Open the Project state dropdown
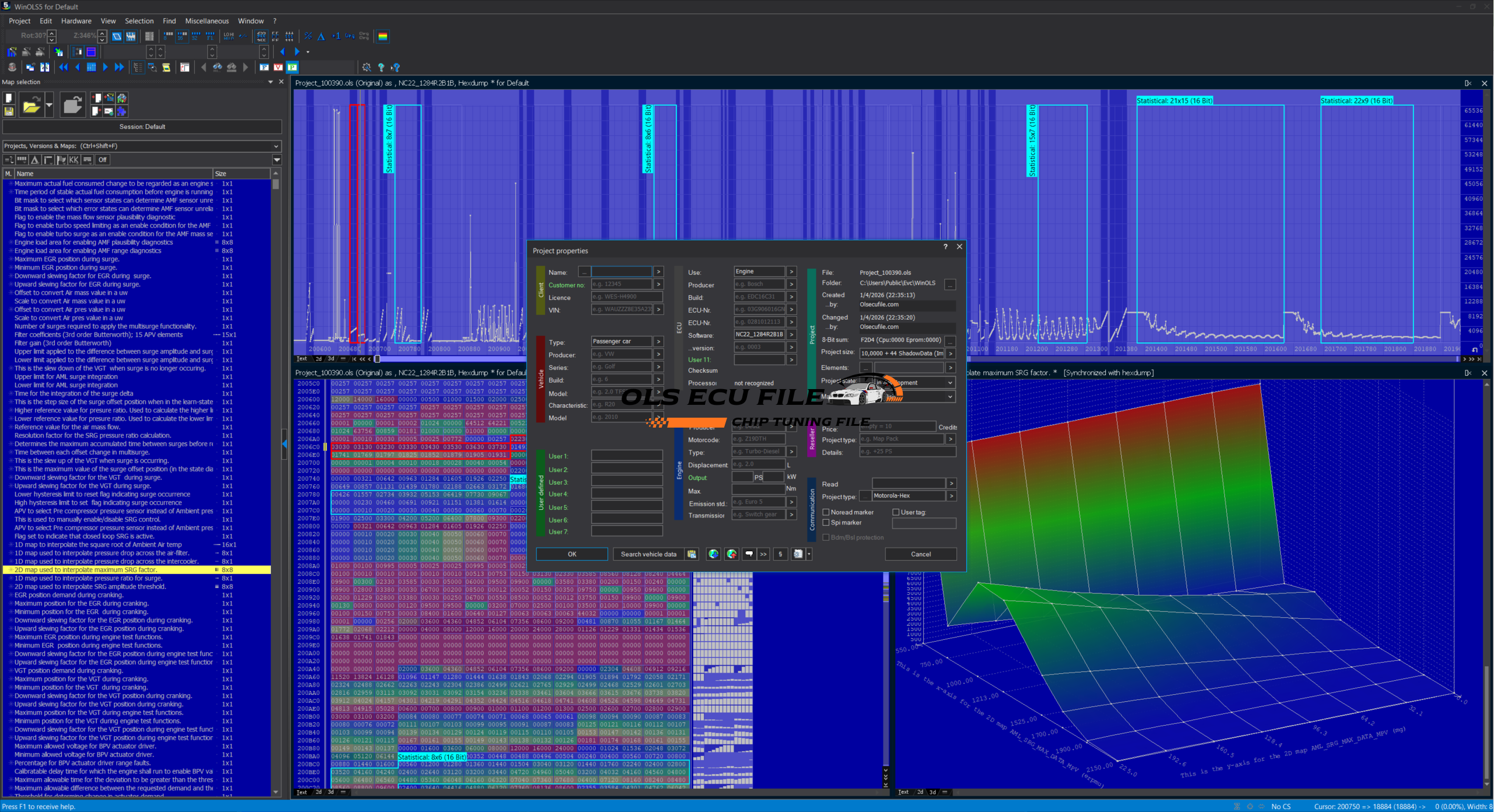This screenshot has height=812, width=1494. click(950, 383)
